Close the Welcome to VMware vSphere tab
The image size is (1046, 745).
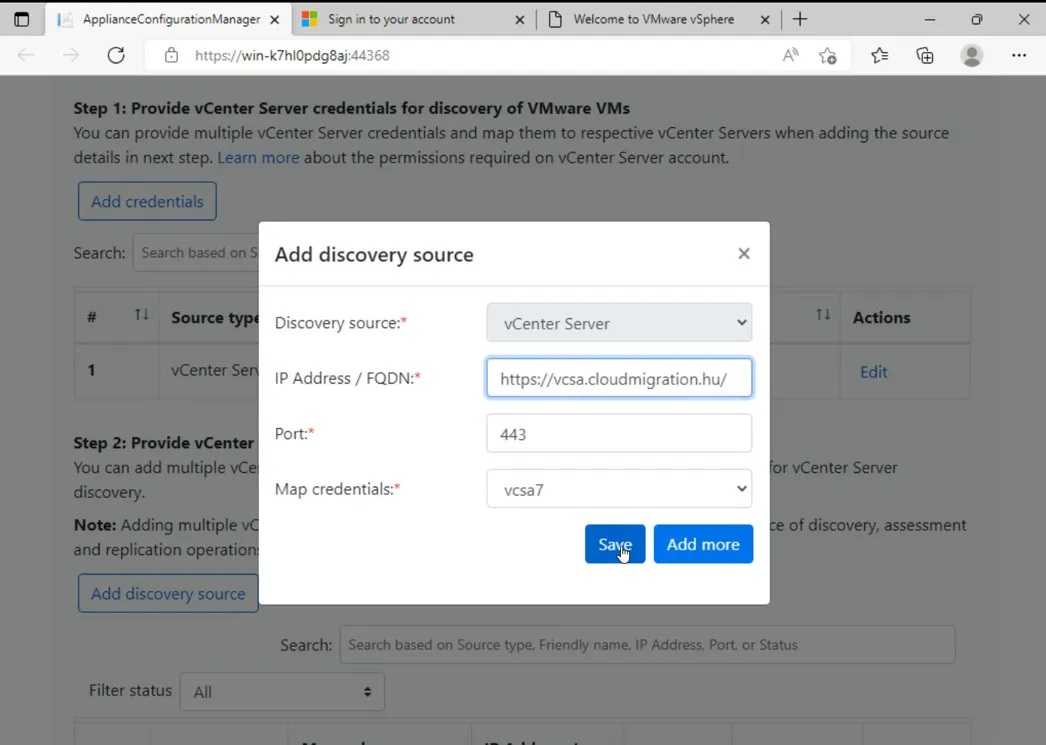(765, 20)
